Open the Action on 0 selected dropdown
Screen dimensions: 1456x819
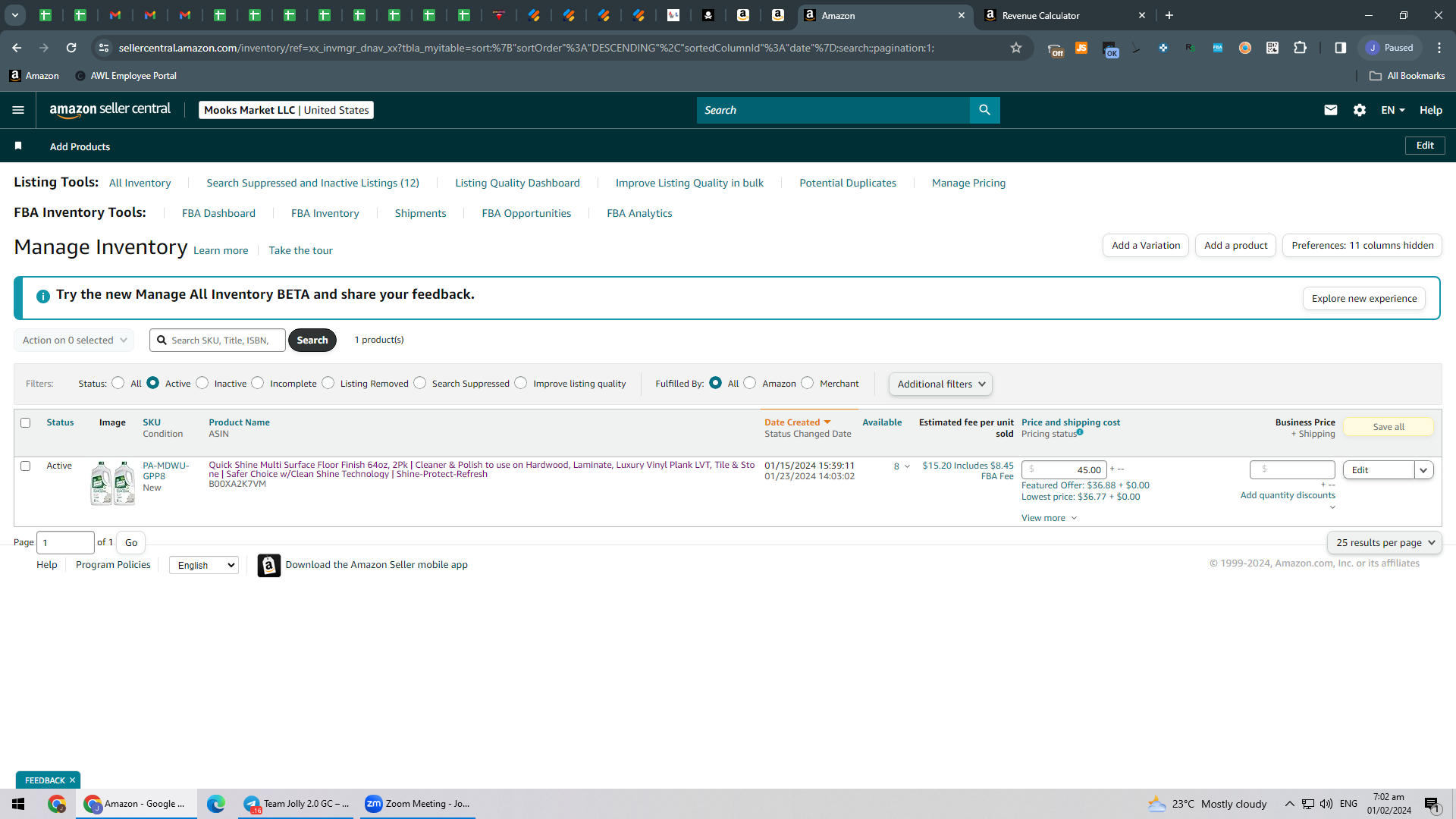74,340
